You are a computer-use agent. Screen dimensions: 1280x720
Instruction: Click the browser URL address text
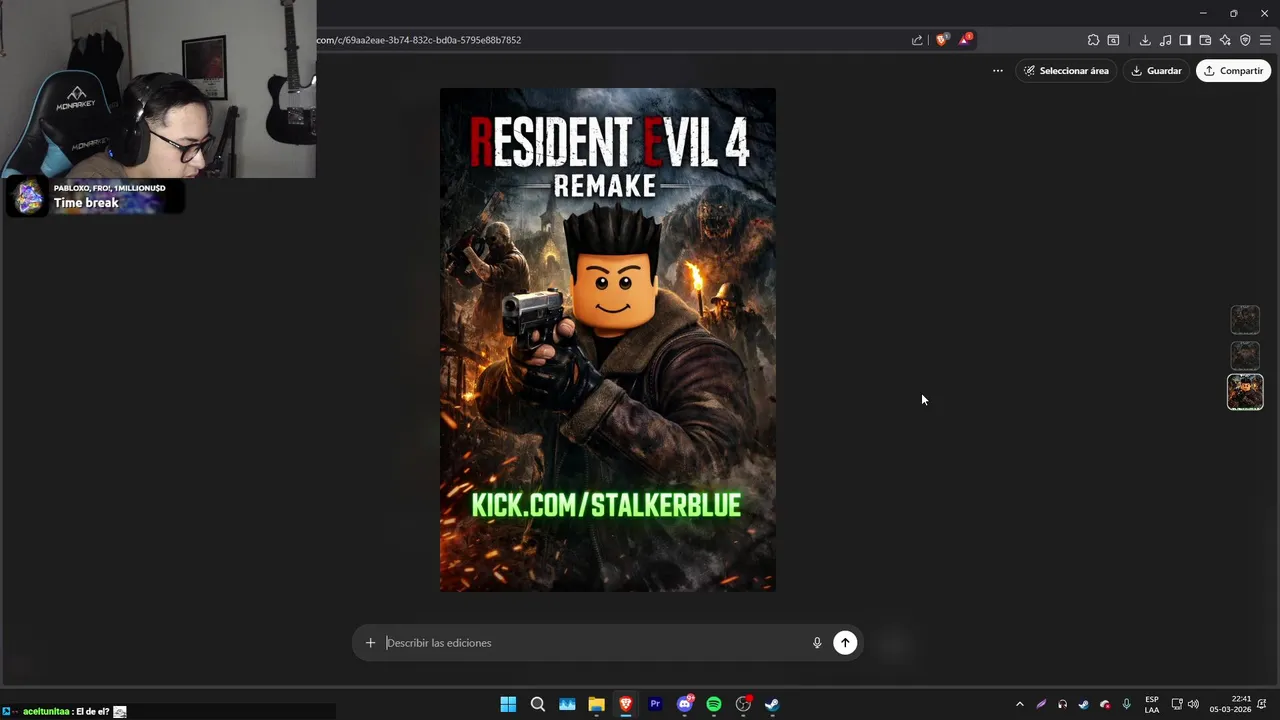click(419, 40)
